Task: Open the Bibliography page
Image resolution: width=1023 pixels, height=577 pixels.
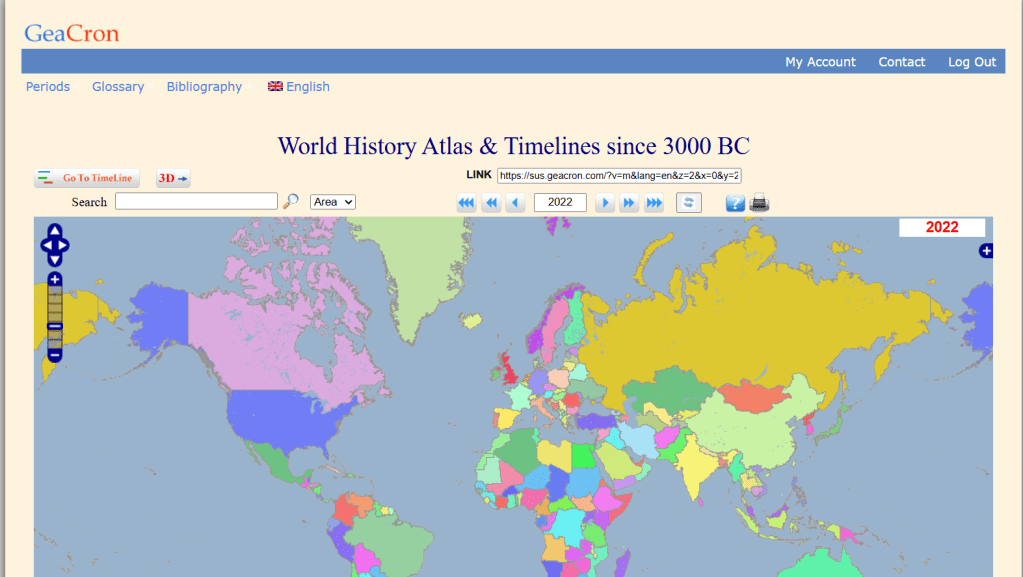Action: tap(204, 87)
